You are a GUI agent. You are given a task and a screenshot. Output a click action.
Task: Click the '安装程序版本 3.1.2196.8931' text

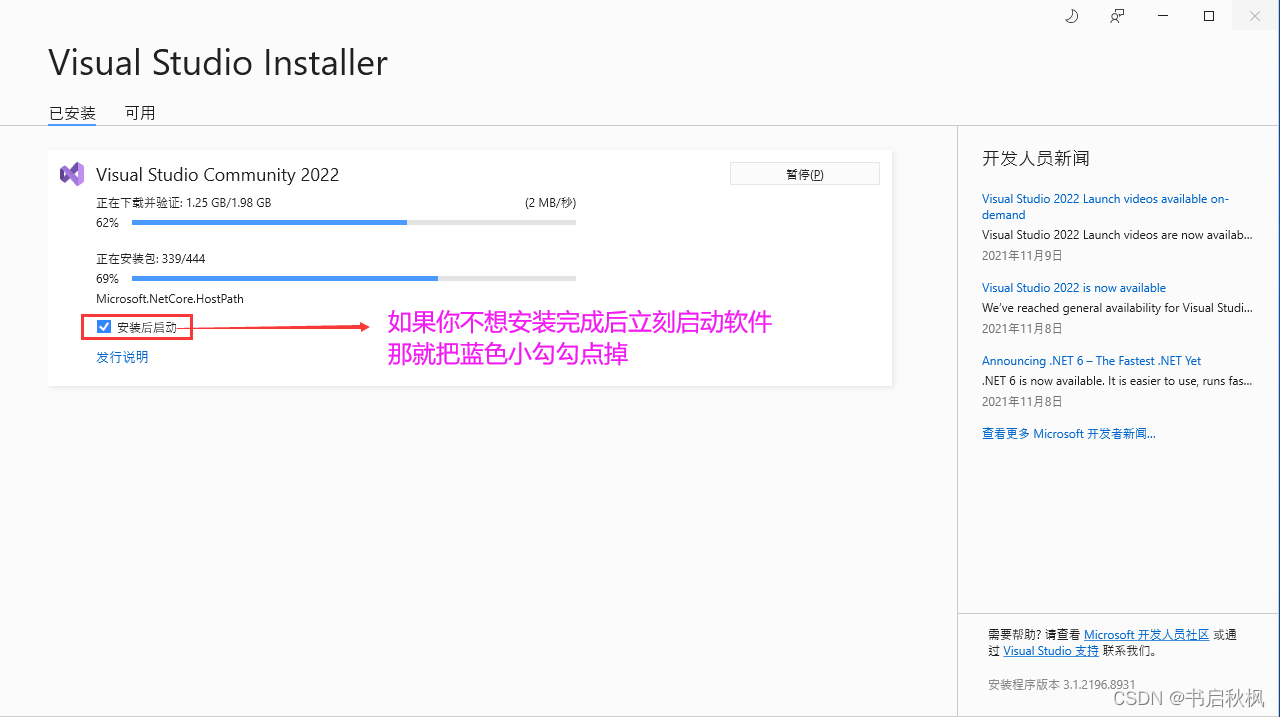coord(1062,685)
